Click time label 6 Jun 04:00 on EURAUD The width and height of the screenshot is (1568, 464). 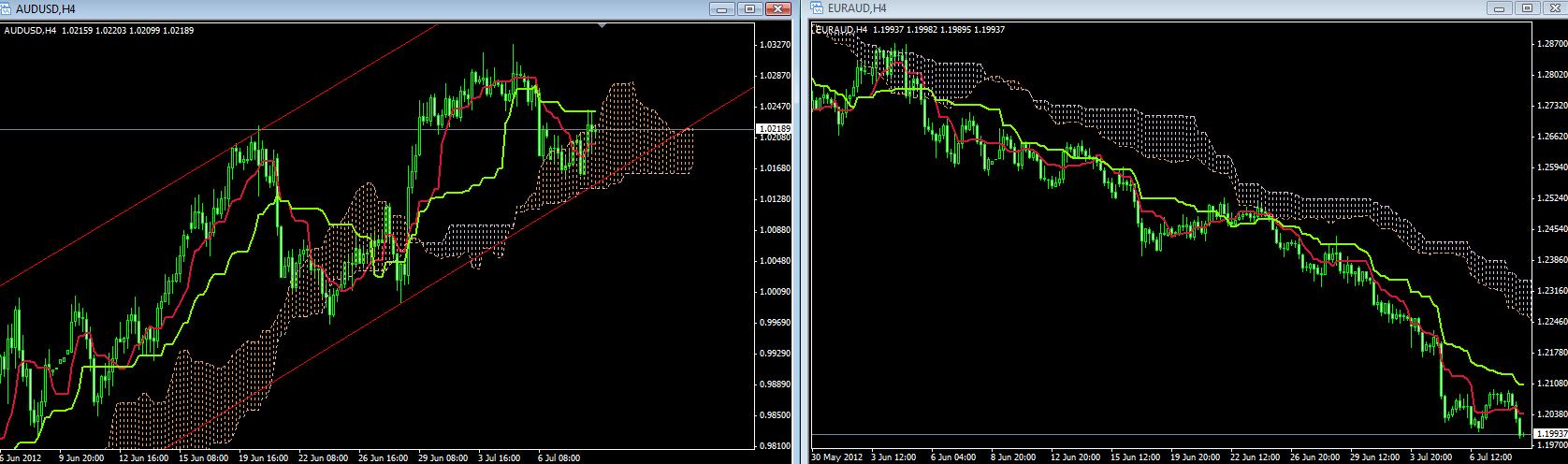coord(952,457)
